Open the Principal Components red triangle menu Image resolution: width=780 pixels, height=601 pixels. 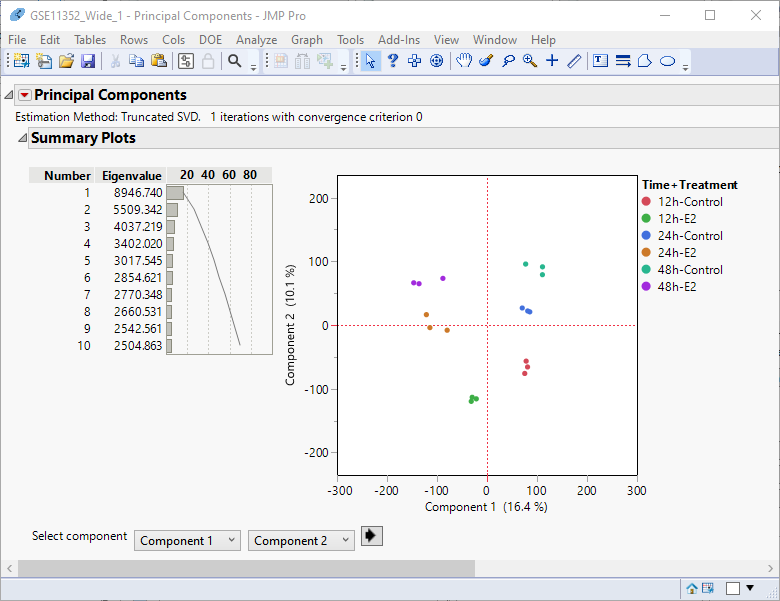[24, 95]
